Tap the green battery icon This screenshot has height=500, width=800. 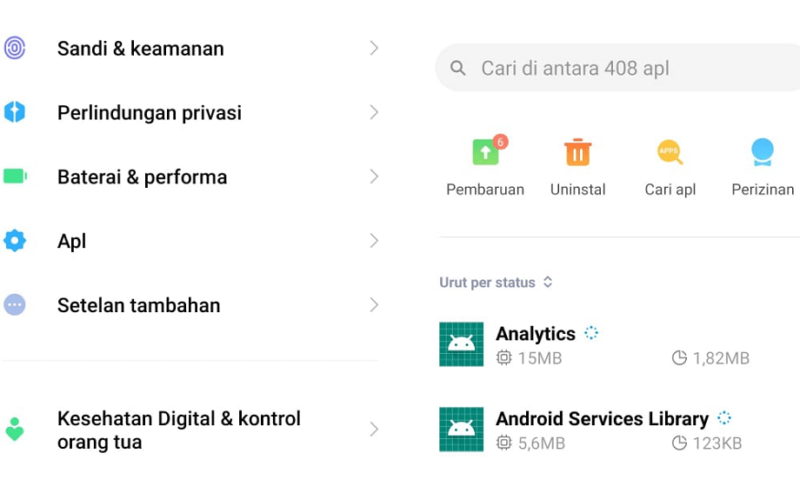[x=15, y=177]
